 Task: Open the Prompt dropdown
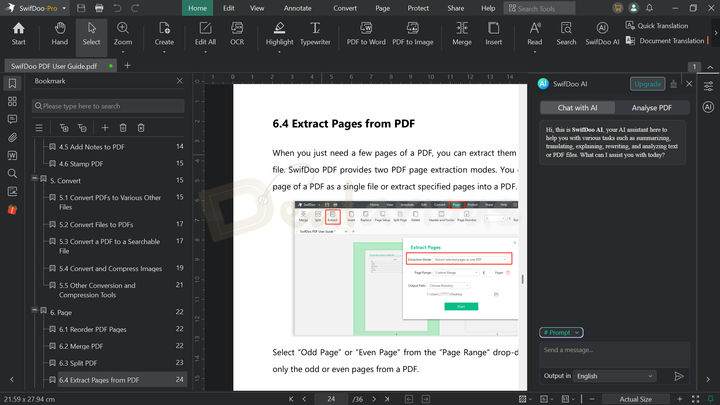click(x=561, y=332)
